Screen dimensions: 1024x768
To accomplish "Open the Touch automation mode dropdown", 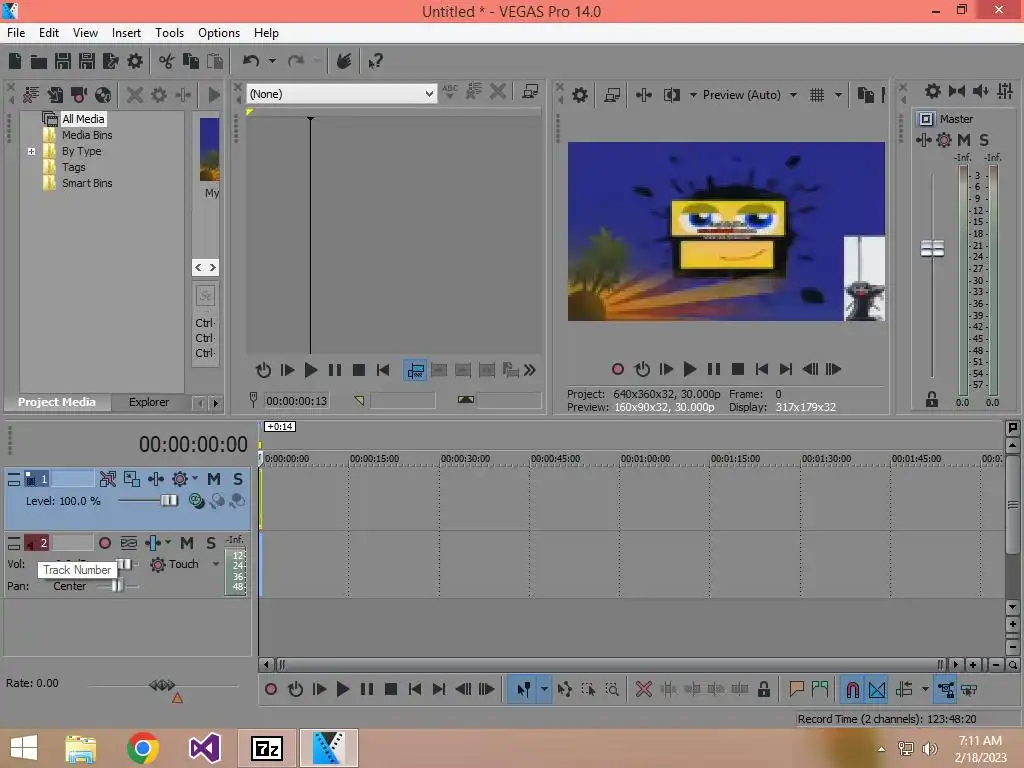I will pos(216,564).
